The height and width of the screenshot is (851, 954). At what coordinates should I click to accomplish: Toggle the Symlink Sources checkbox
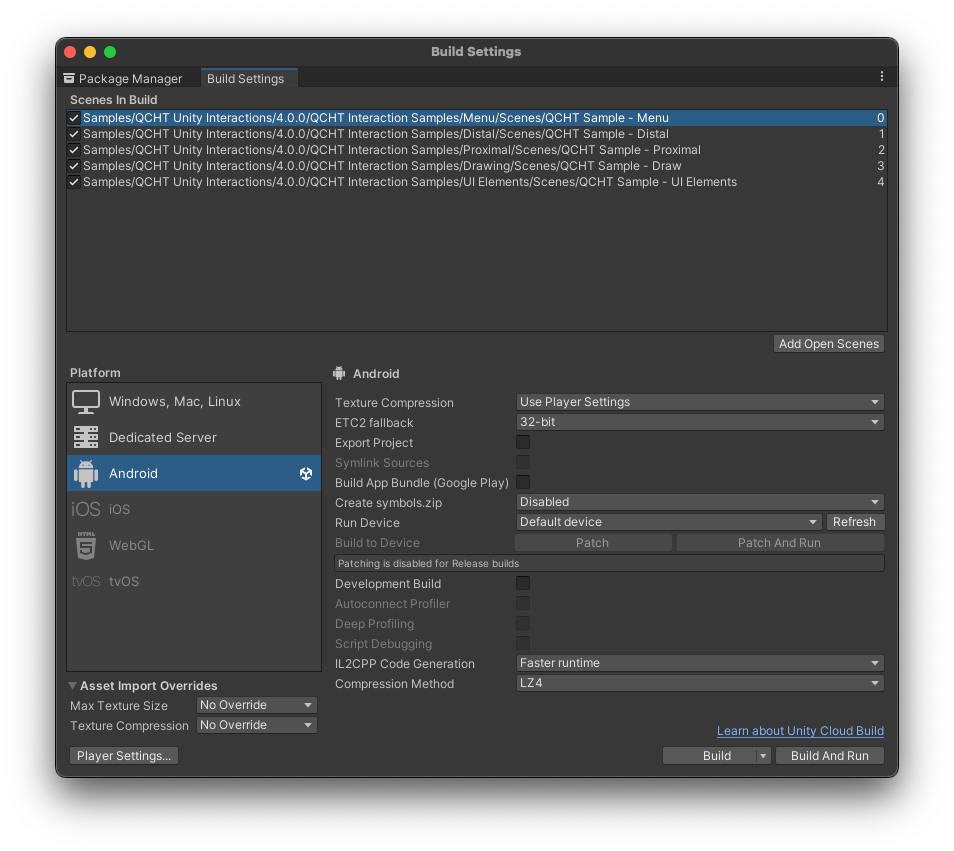[523, 462]
